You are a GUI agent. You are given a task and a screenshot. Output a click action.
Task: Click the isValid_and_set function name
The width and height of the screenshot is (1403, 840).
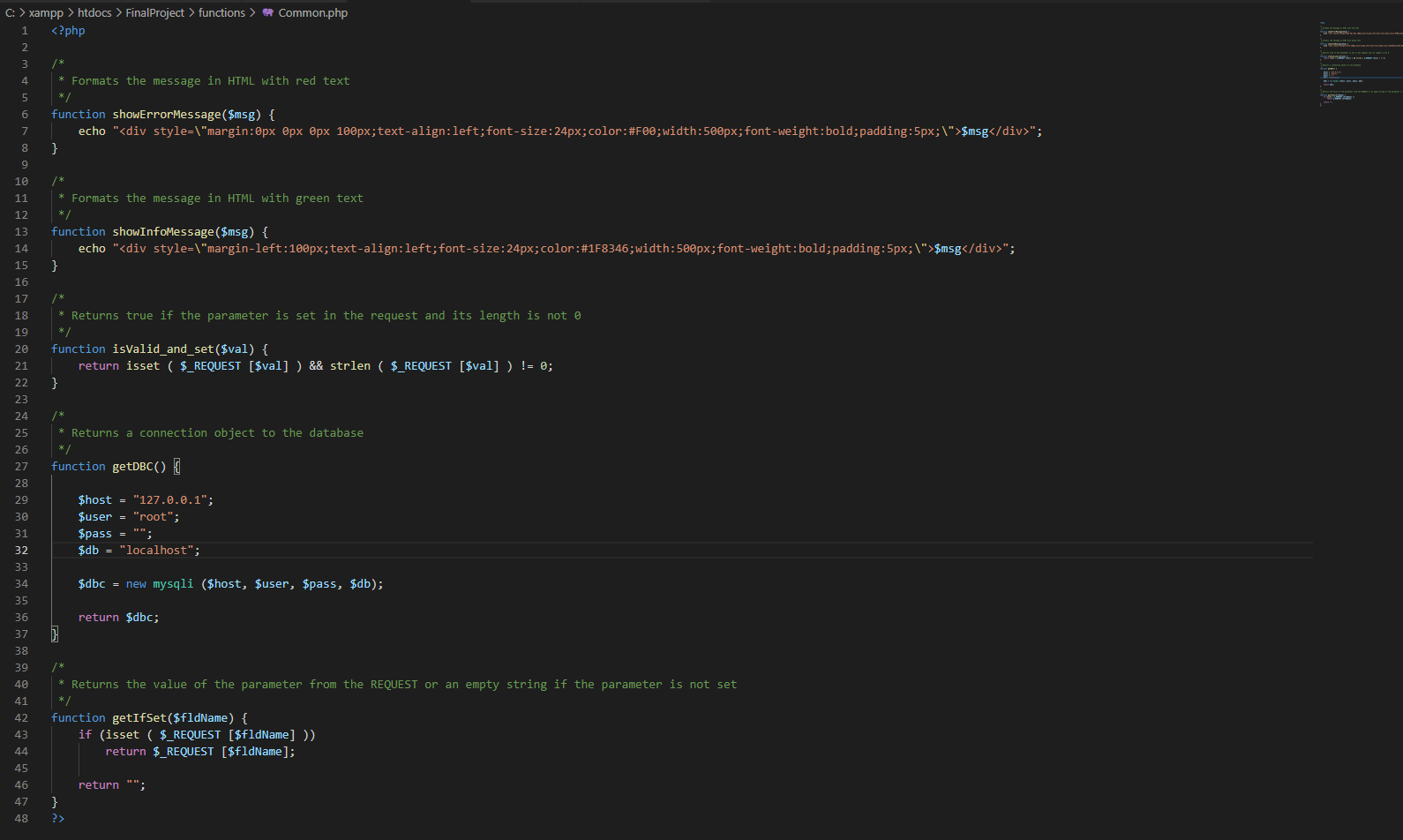tap(163, 349)
